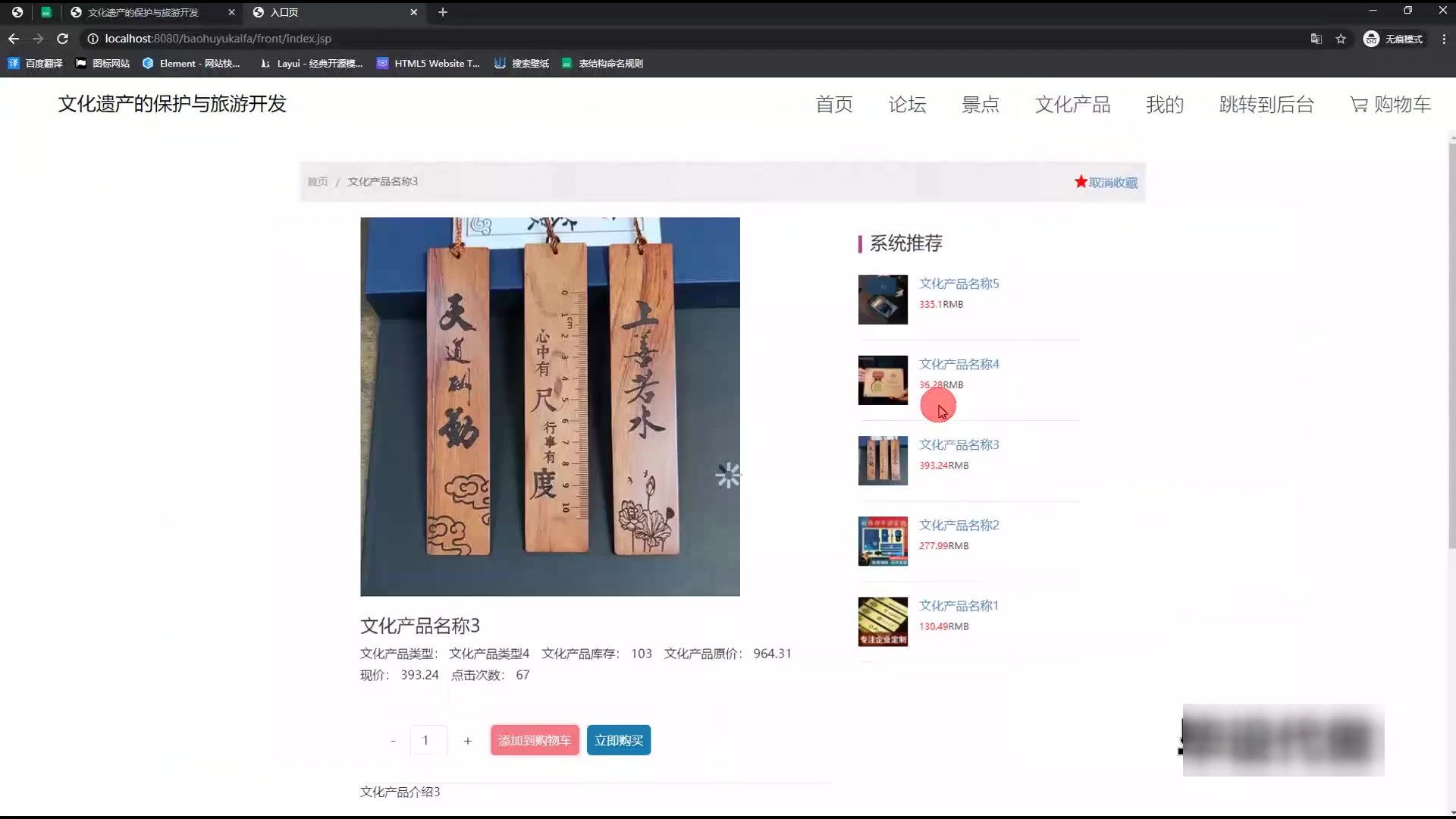Increase quantity with plus stepper
Screen dimensions: 1456x819
pos(468,741)
